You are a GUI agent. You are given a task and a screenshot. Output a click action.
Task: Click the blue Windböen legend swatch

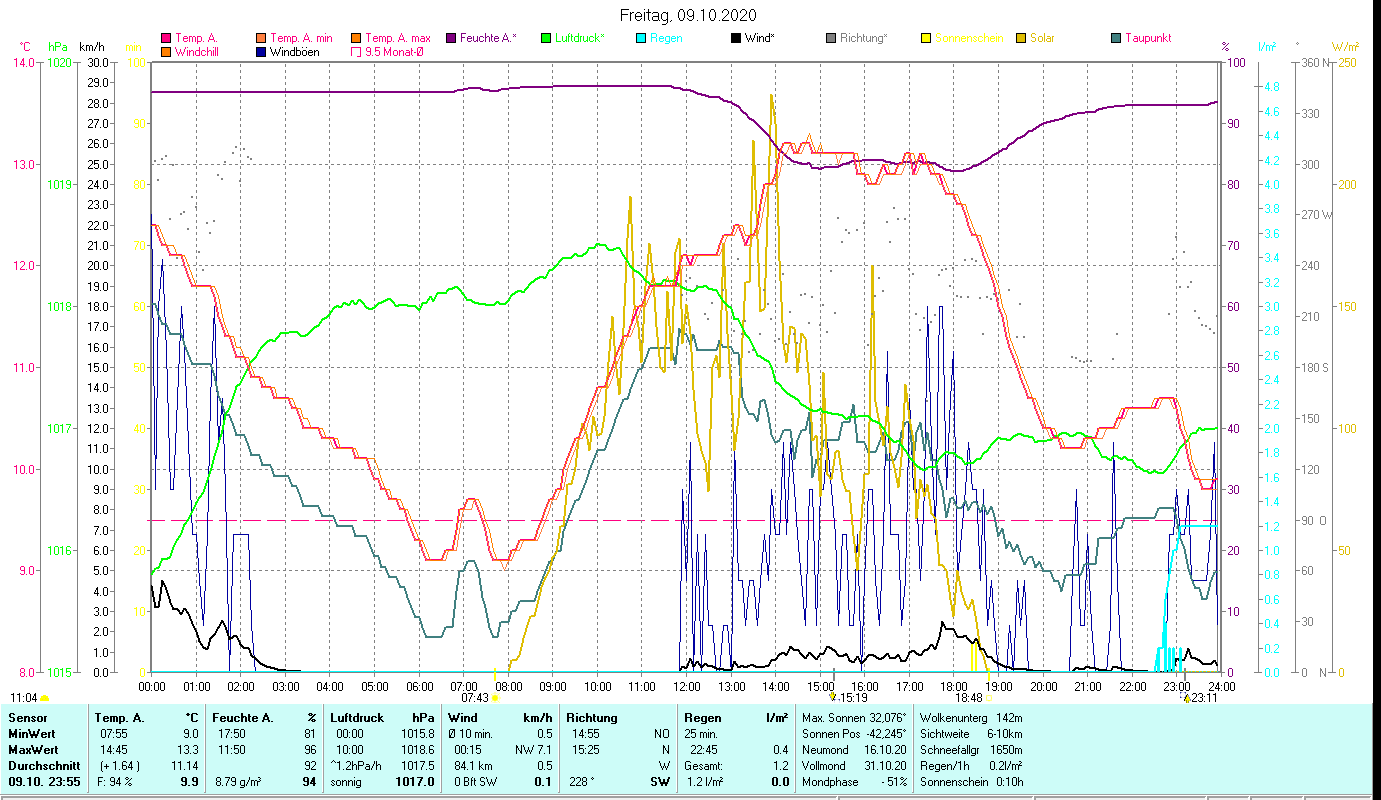pyautogui.click(x=260, y=51)
